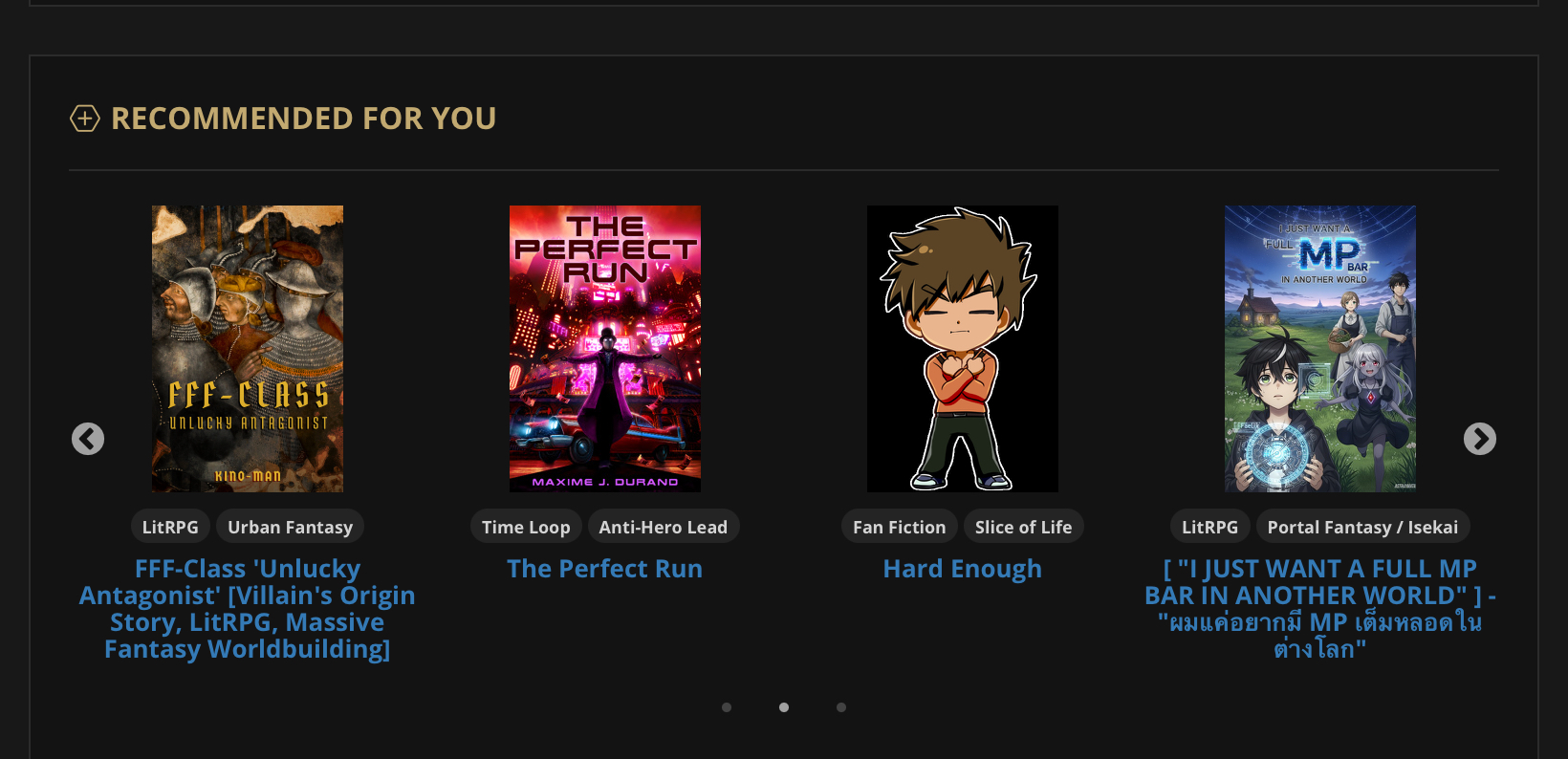Image resolution: width=1568 pixels, height=759 pixels.
Task: Select the Anti-Hero Lead tag
Action: [663, 527]
